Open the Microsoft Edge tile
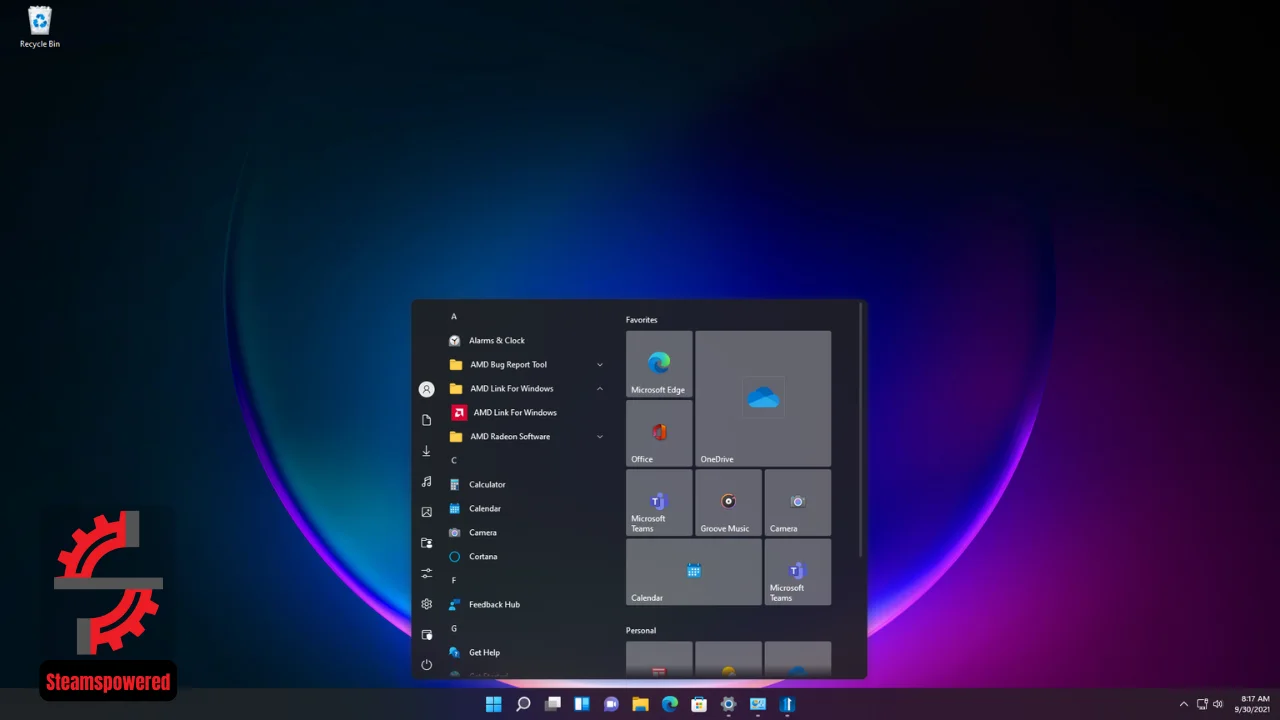The height and width of the screenshot is (720, 1280). tap(659, 364)
